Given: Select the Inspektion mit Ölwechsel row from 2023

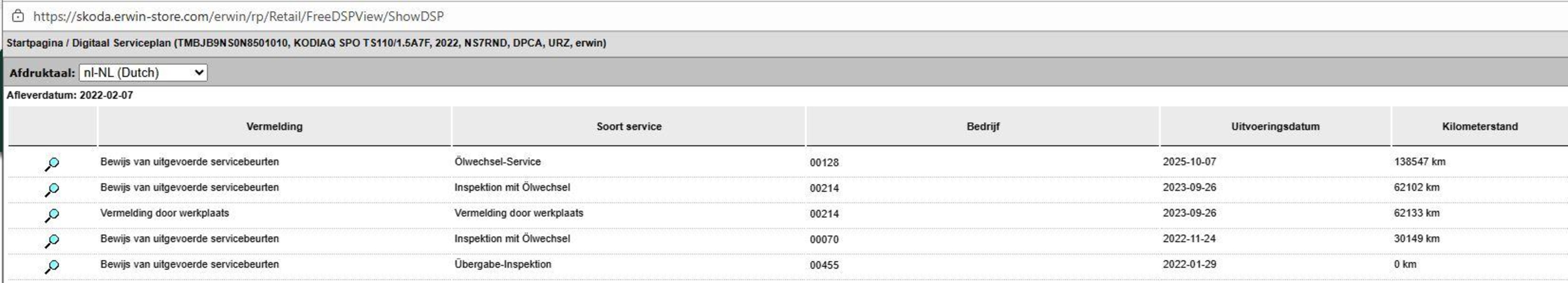Looking at the screenshot, I should [x=512, y=187].
